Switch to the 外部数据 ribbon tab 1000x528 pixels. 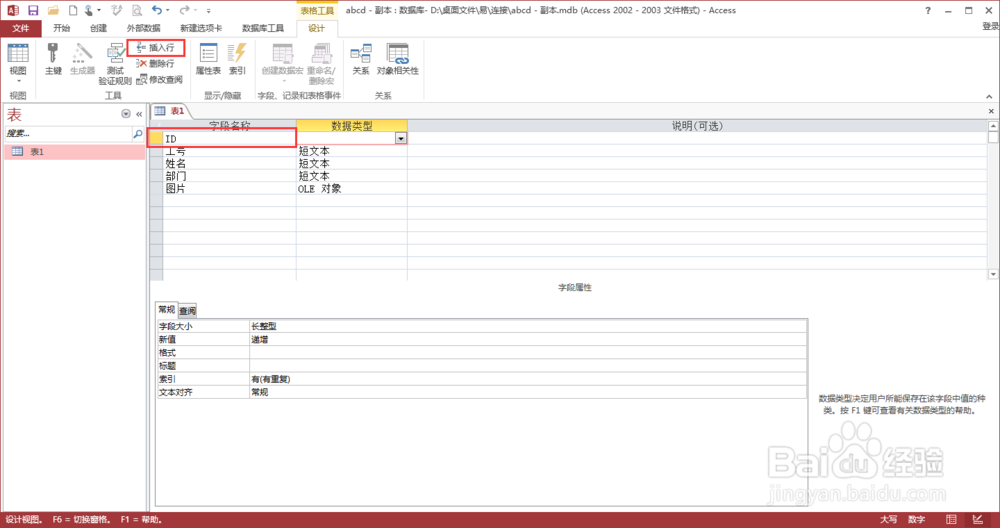pyautogui.click(x=143, y=28)
